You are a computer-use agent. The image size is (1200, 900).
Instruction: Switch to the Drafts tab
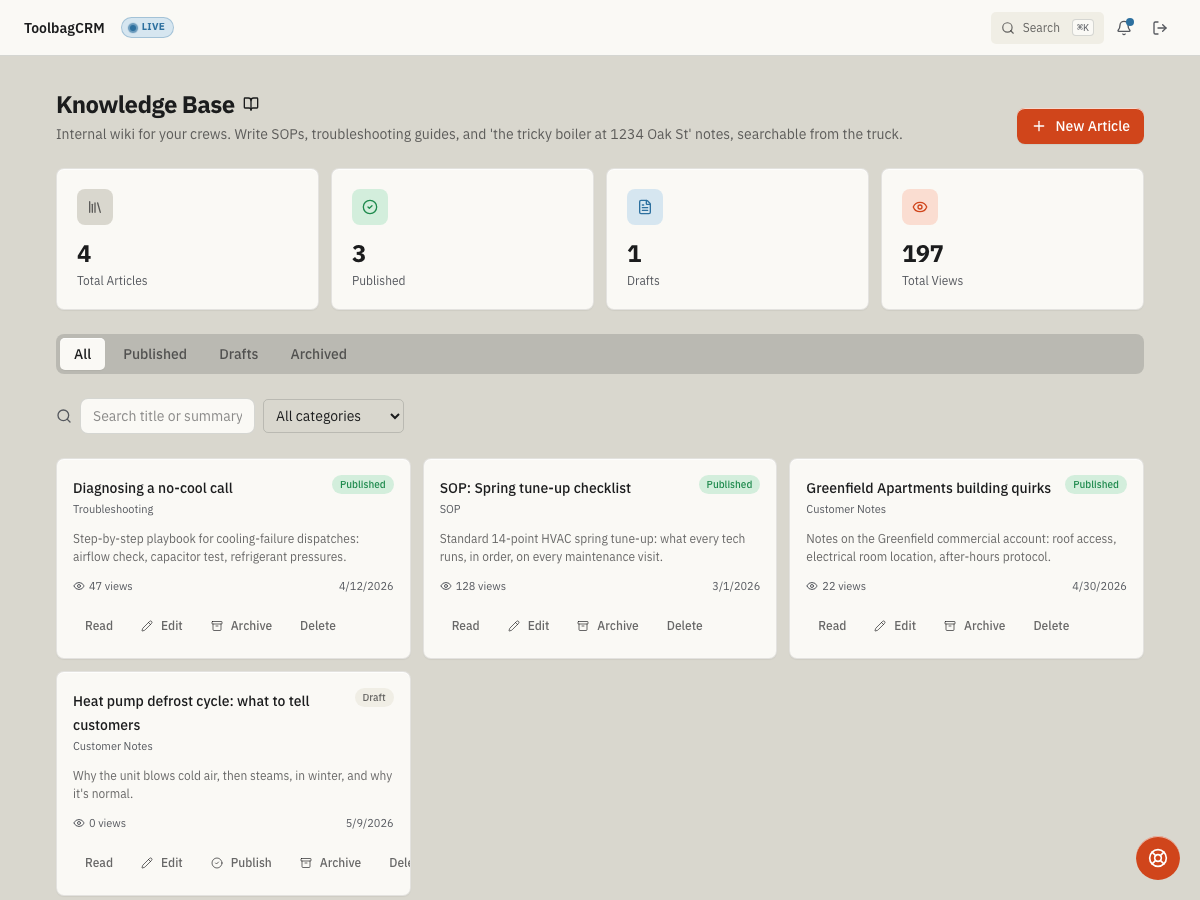[x=239, y=354]
